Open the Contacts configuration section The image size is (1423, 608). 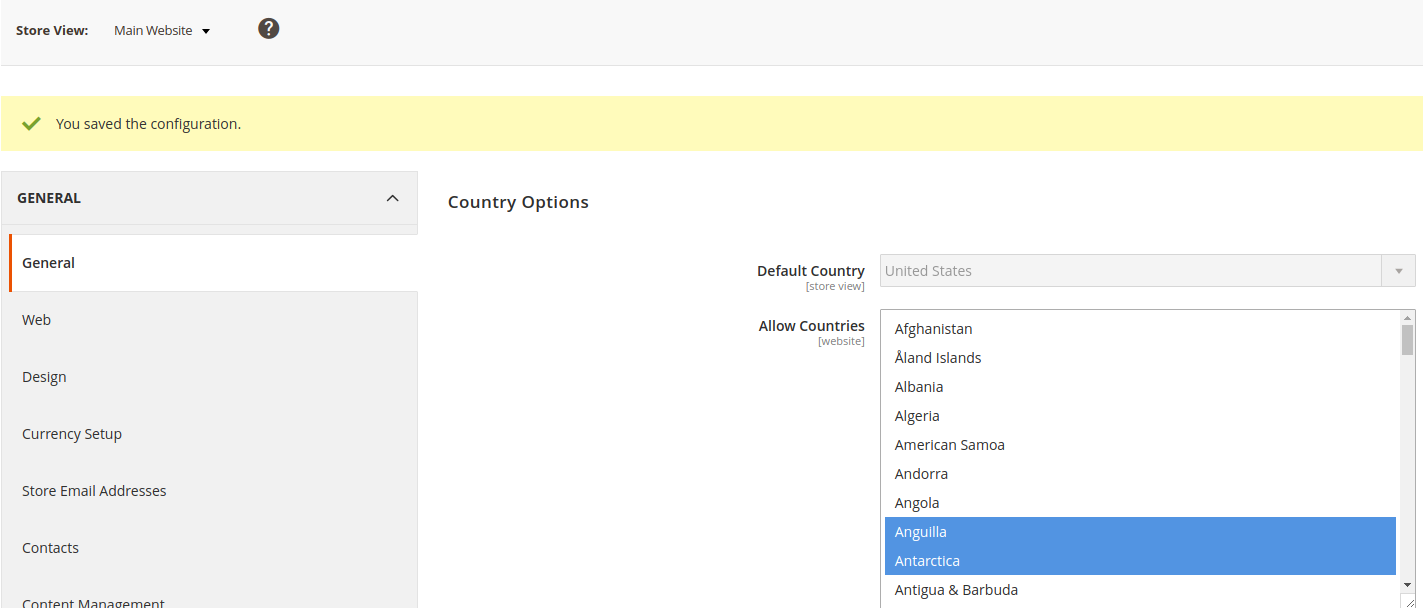[50, 547]
